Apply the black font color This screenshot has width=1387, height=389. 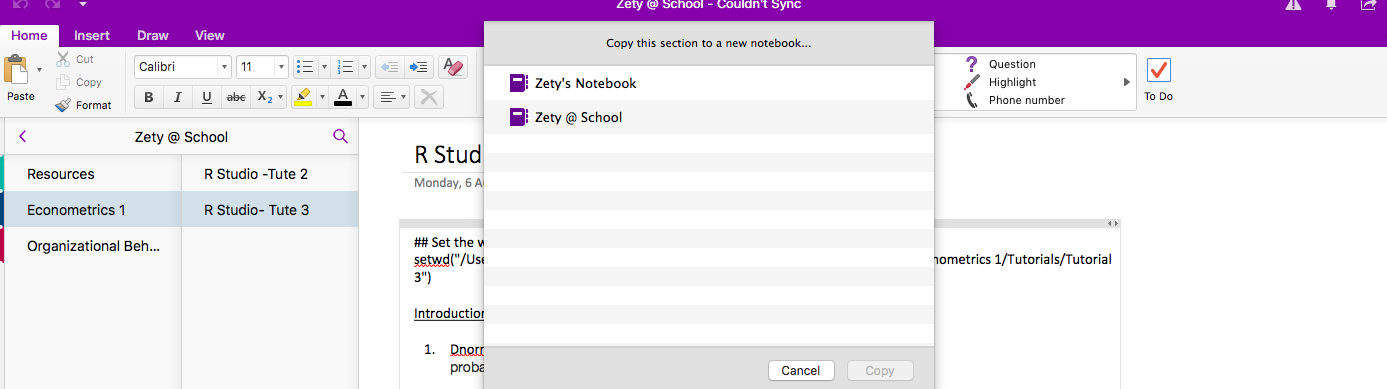tap(343, 97)
